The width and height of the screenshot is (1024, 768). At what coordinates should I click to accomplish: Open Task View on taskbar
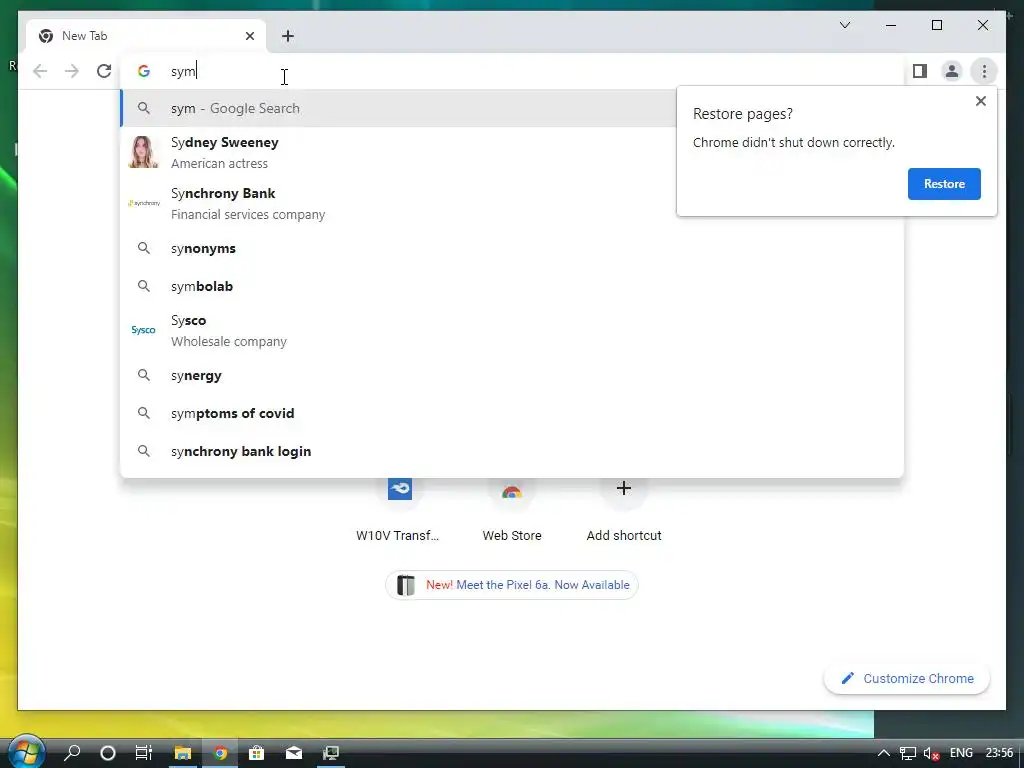click(144, 753)
